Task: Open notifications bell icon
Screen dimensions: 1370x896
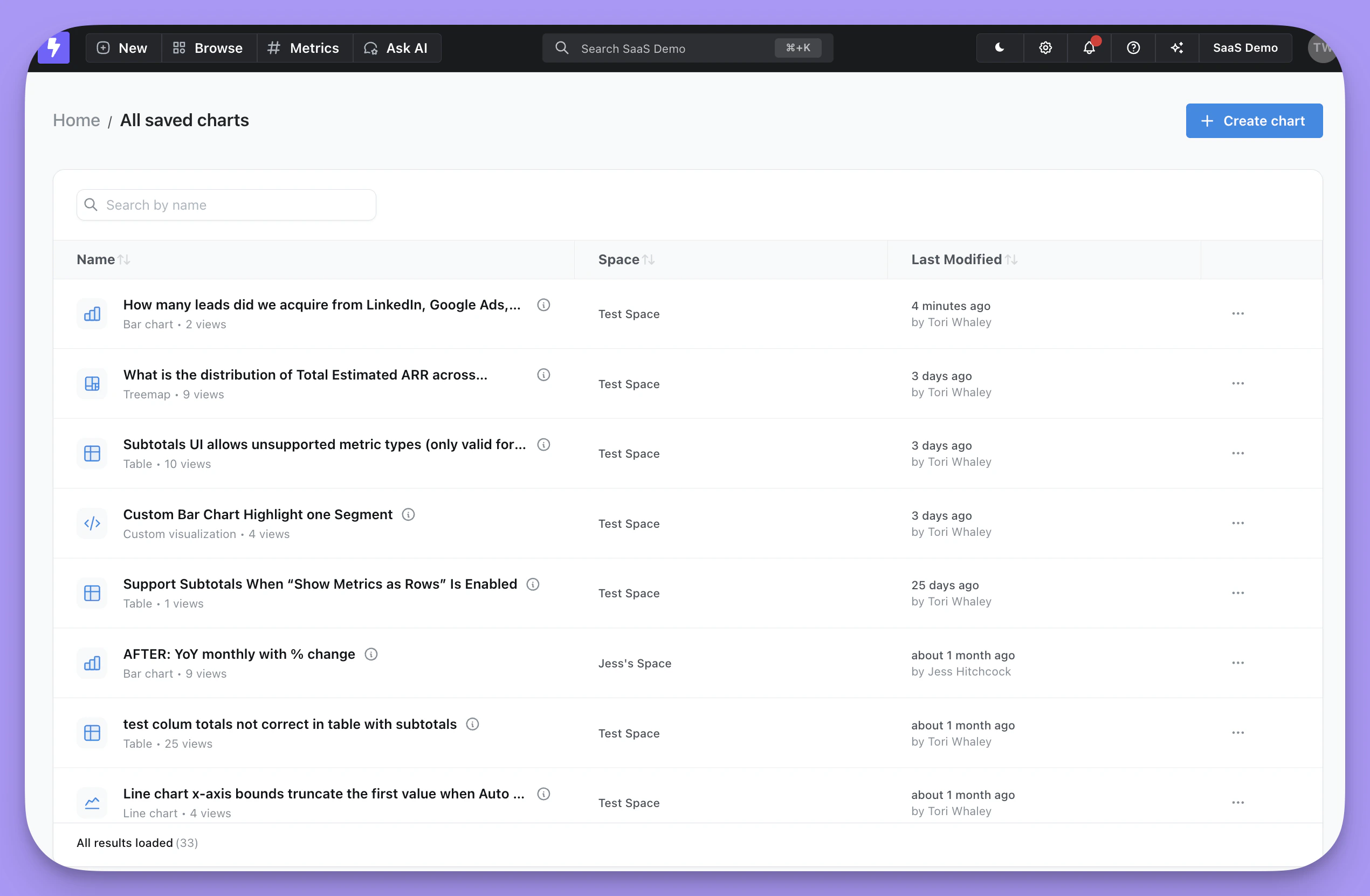Action: coord(1089,48)
